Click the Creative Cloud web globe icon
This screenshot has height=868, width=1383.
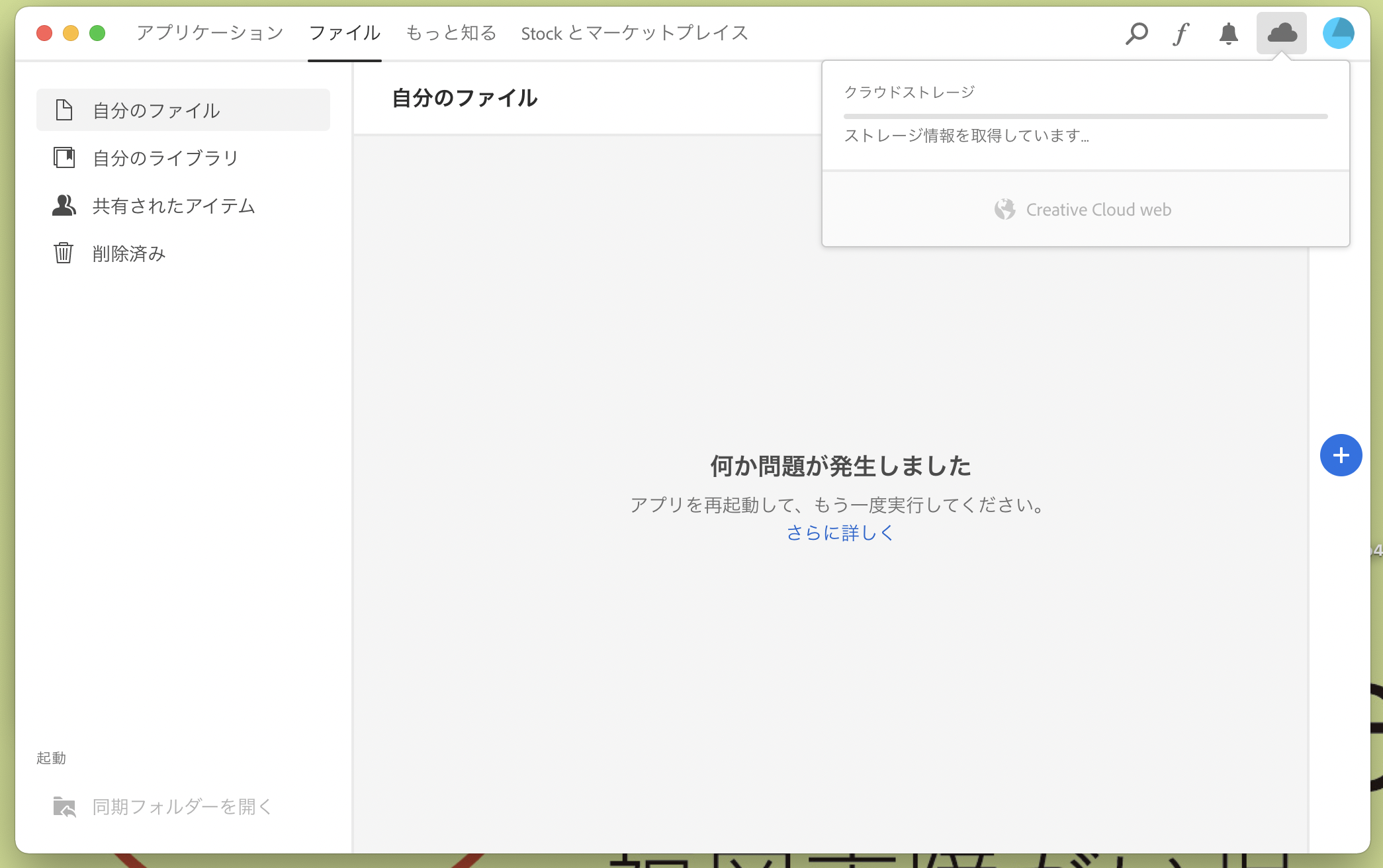[x=1004, y=210]
